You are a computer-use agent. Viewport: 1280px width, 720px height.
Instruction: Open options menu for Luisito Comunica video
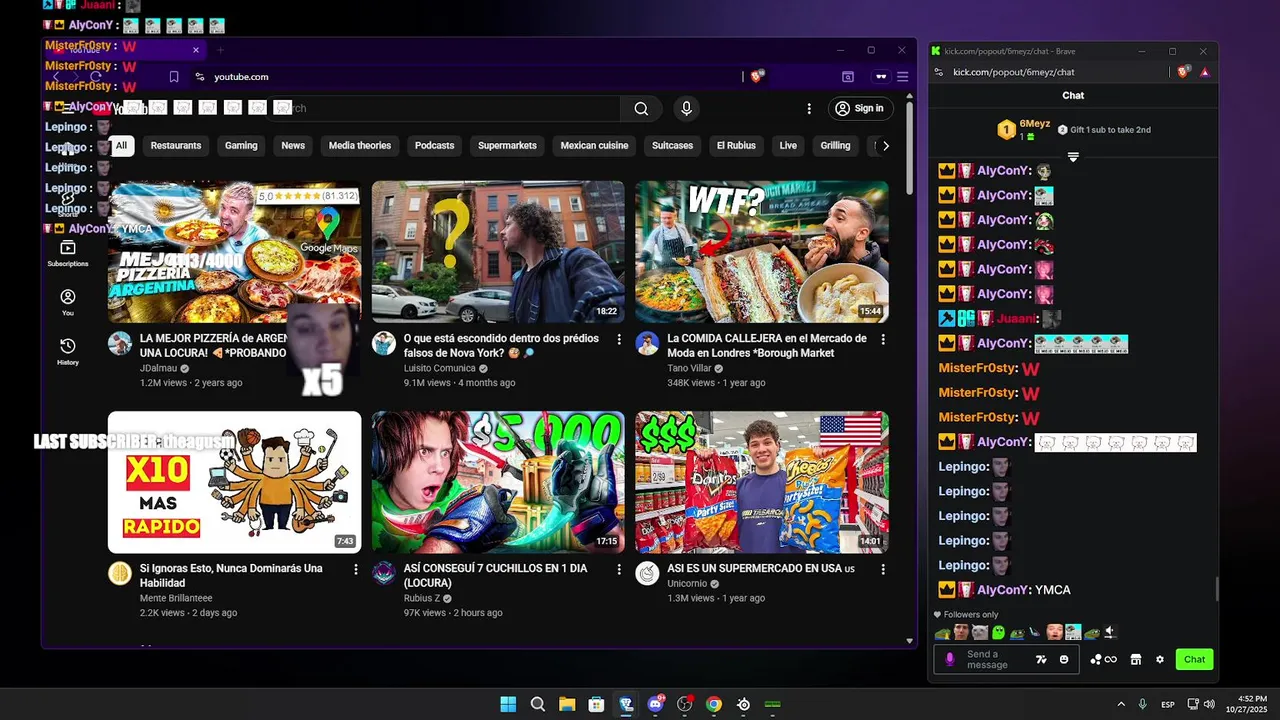[x=619, y=340]
